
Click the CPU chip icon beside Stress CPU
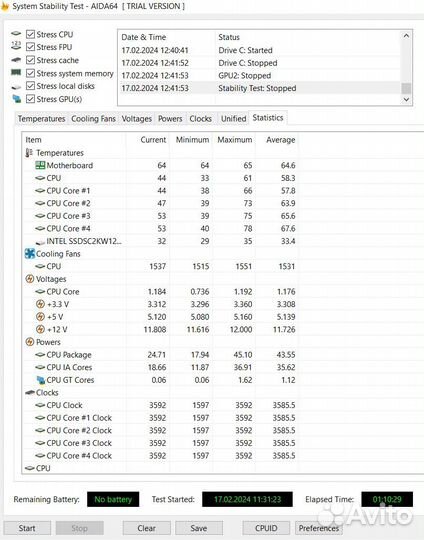pyautogui.click(x=16, y=34)
